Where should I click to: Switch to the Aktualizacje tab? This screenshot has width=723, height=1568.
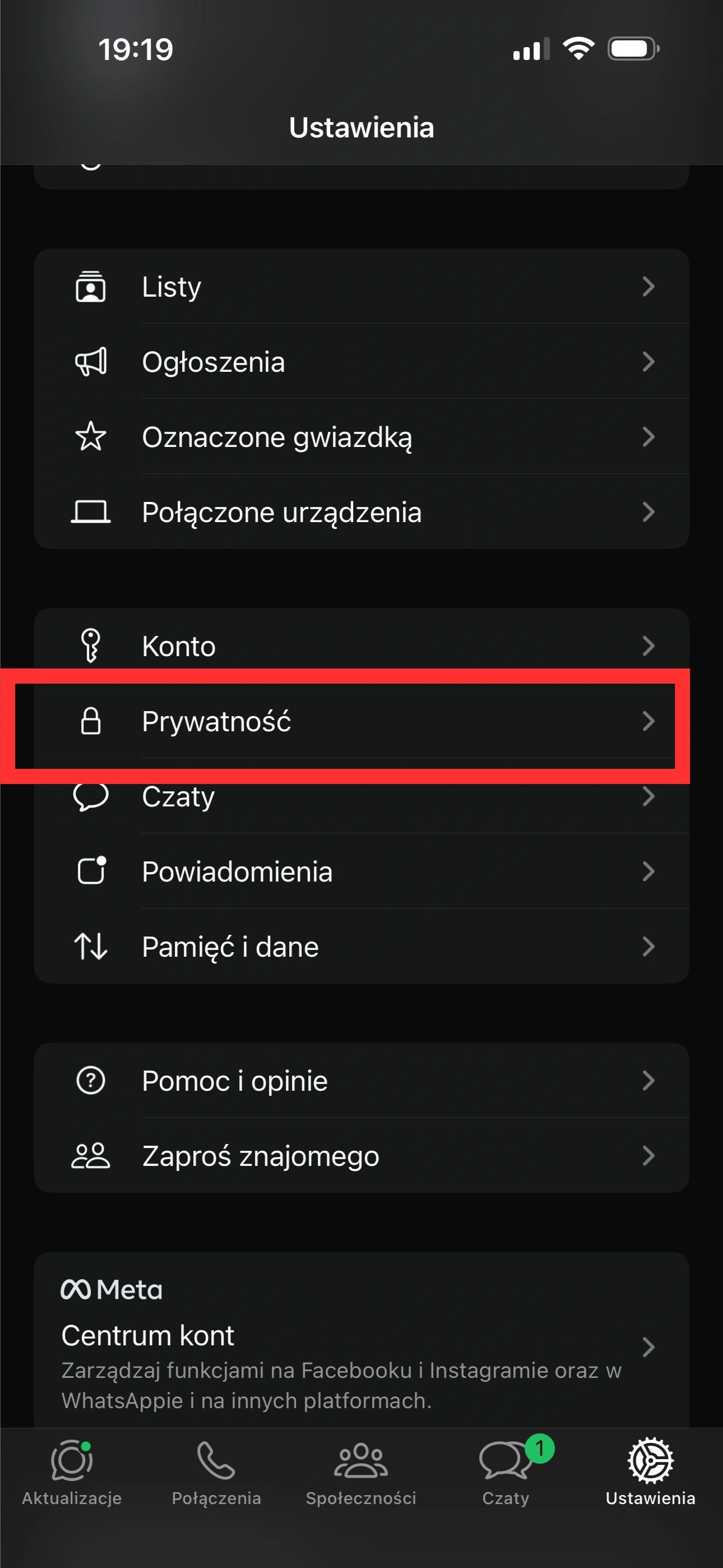[x=72, y=1473]
